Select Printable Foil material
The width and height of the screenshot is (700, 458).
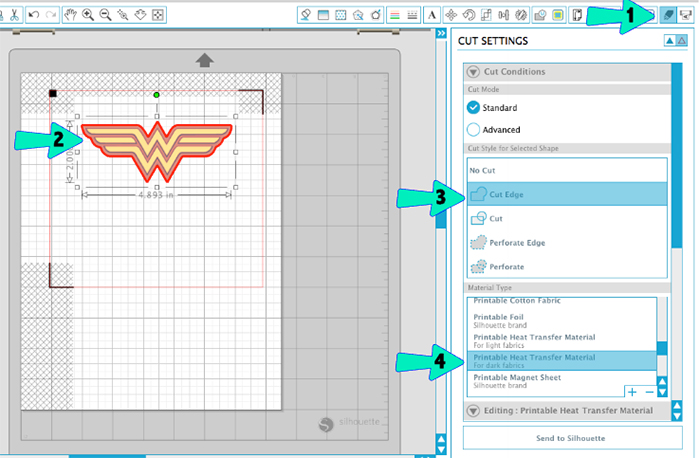coord(562,321)
